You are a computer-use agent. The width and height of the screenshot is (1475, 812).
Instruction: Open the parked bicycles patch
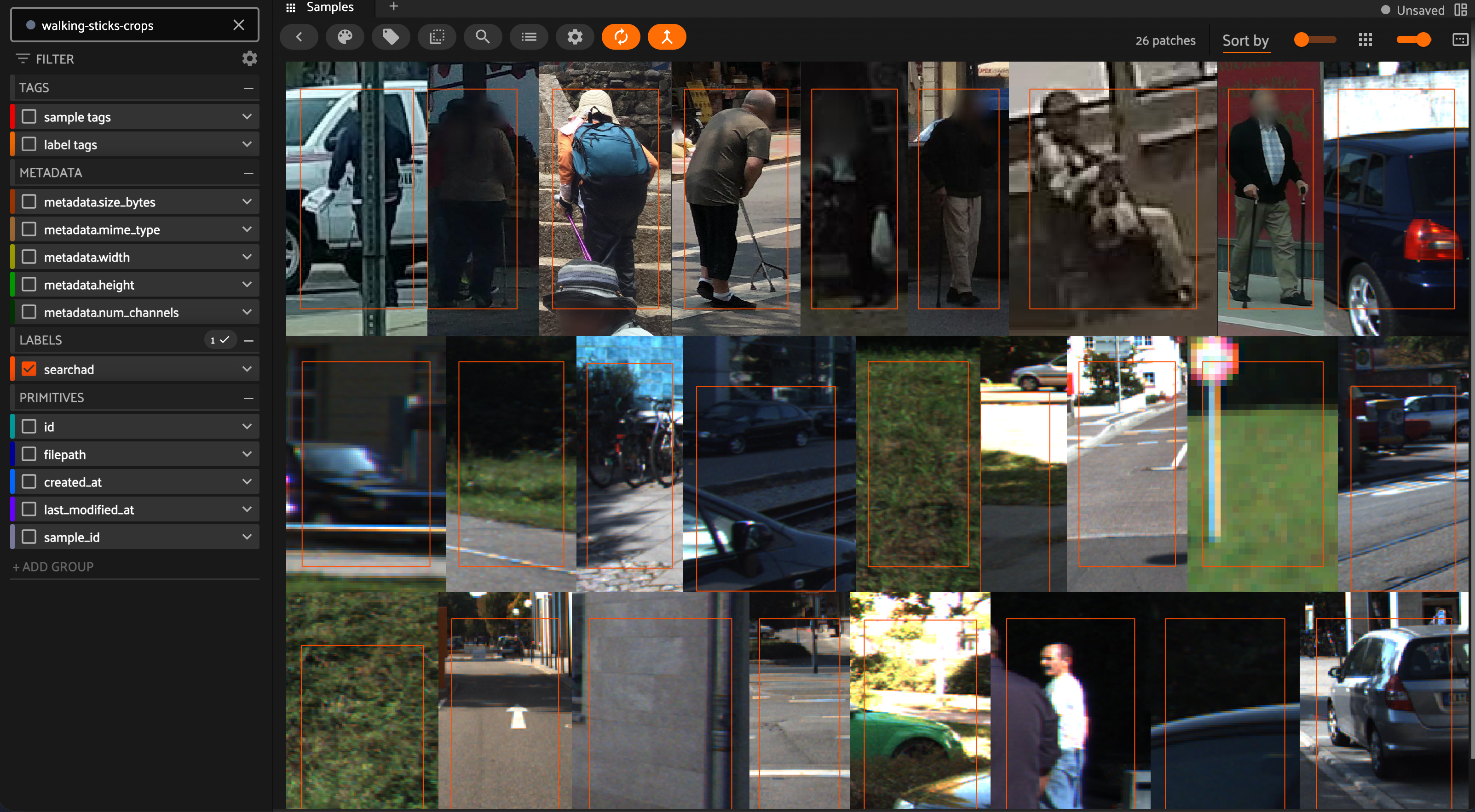(629, 463)
